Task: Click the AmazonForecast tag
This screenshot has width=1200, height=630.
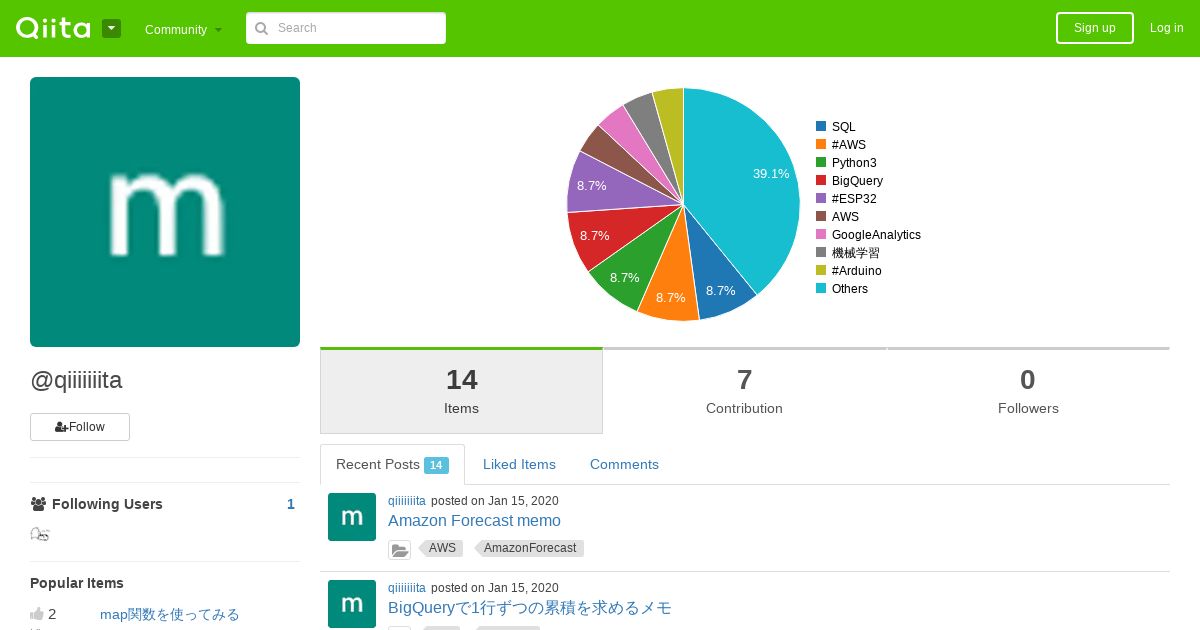Action: coord(529,548)
